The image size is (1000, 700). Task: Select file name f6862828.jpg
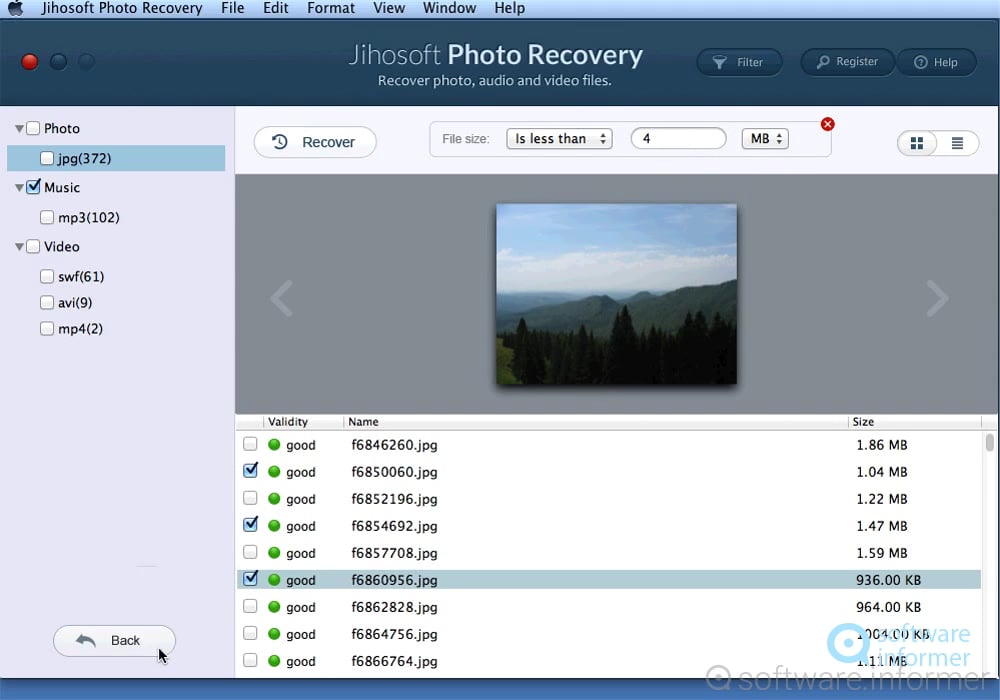point(394,607)
